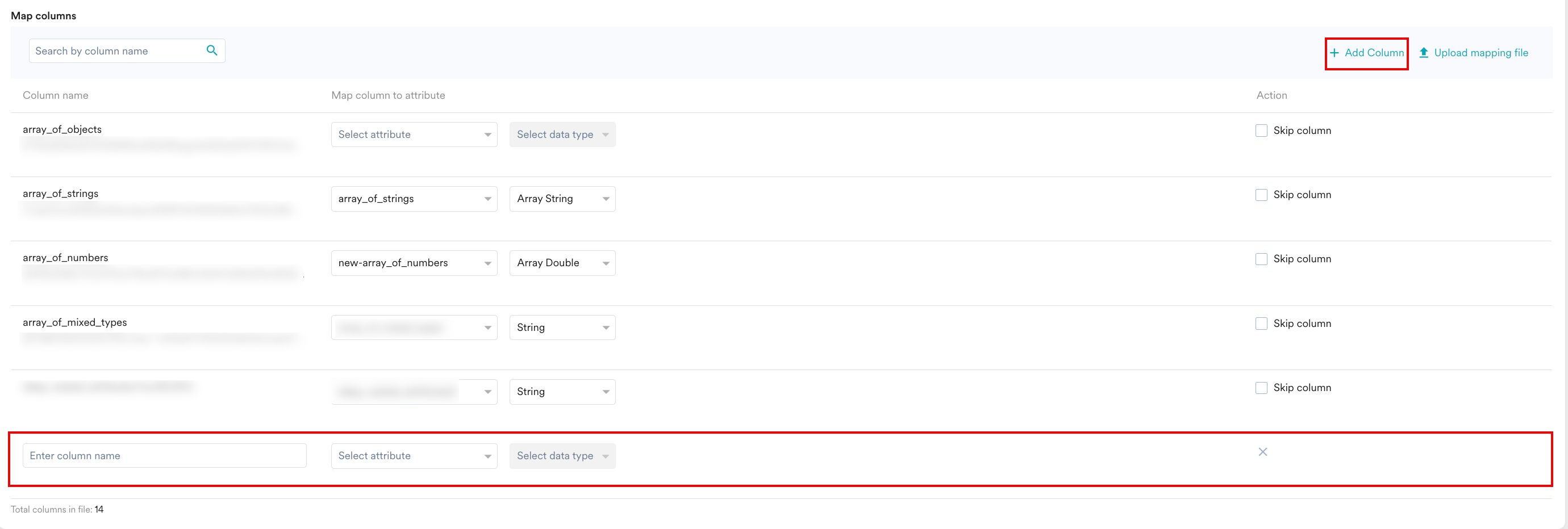Expand the array_of_strings attribute dropdown
1568x529 pixels.
pyautogui.click(x=414, y=199)
